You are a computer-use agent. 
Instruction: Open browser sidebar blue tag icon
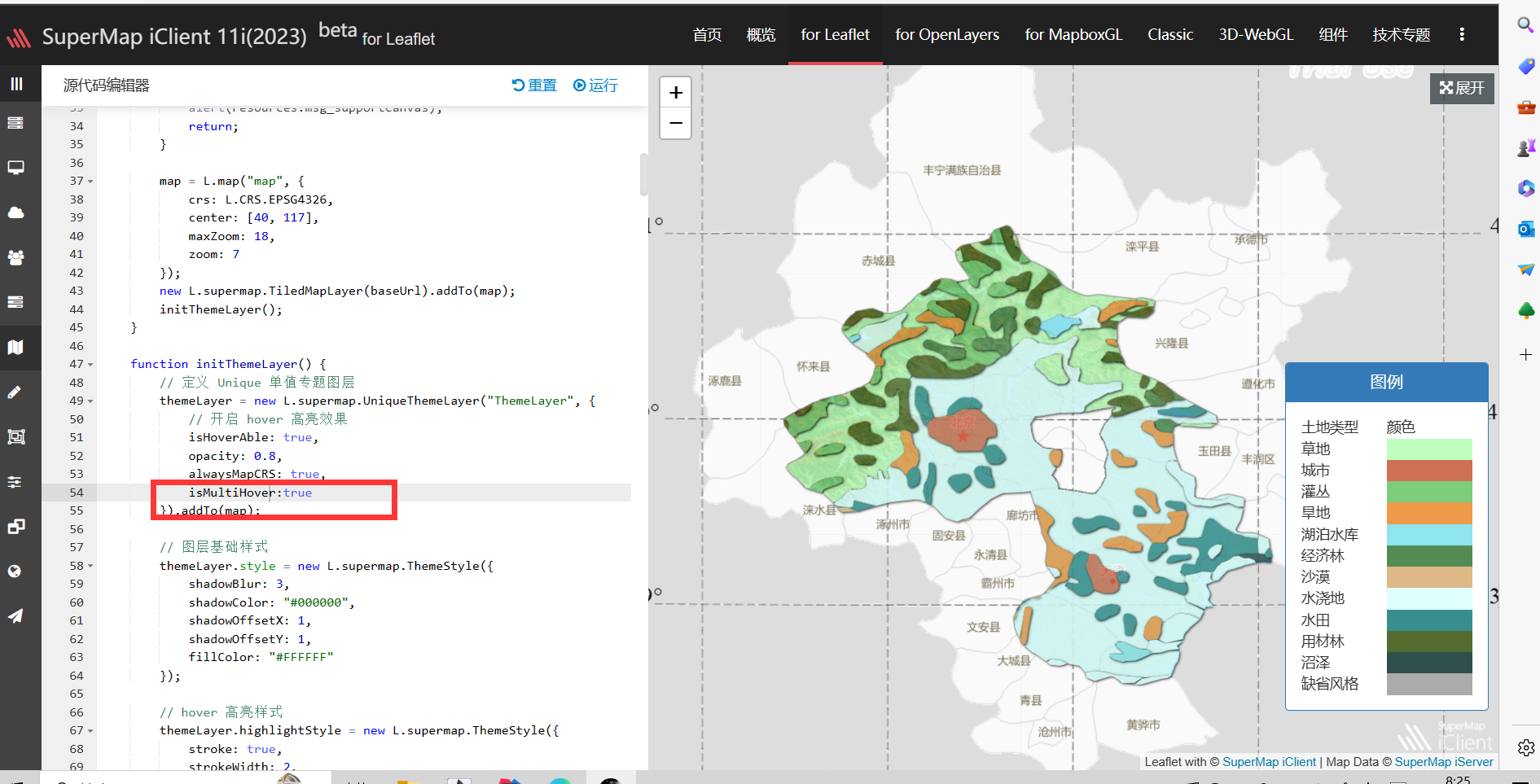tap(1526, 66)
